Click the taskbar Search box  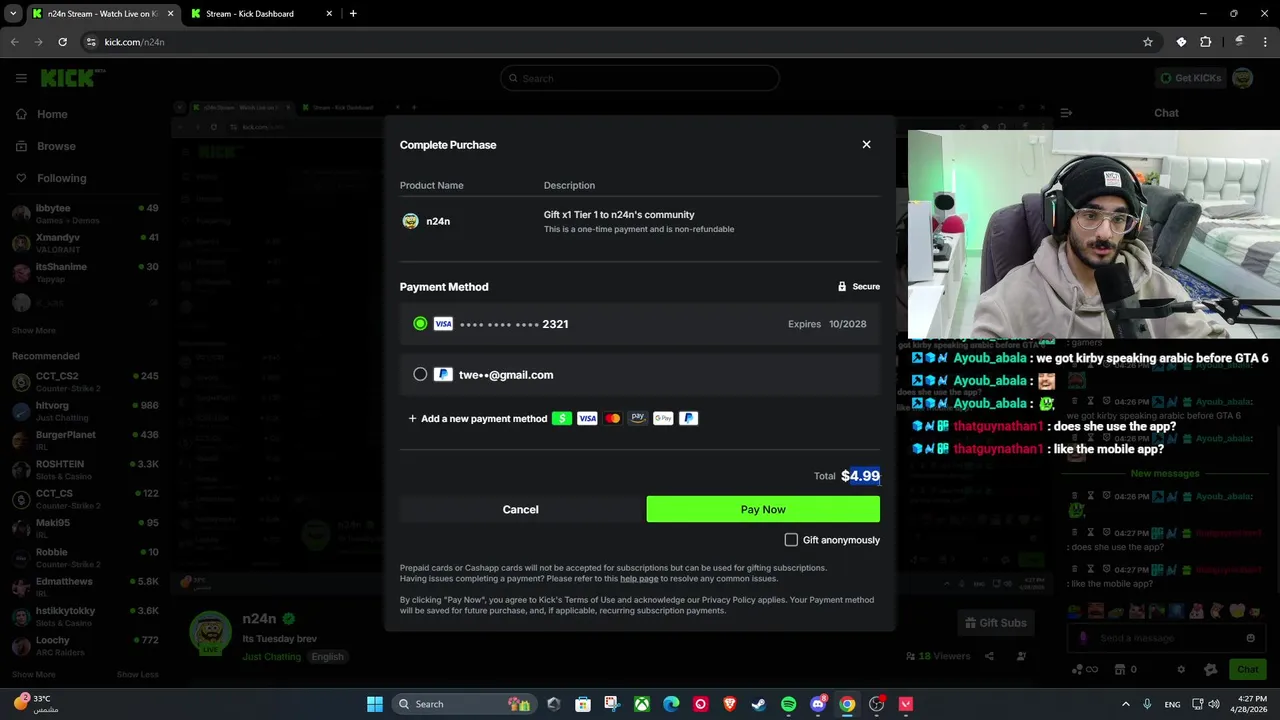[464, 704]
